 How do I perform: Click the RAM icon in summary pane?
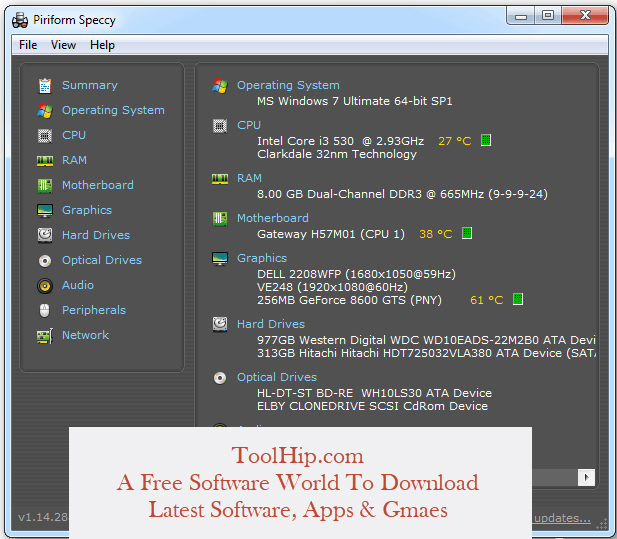click(x=220, y=179)
